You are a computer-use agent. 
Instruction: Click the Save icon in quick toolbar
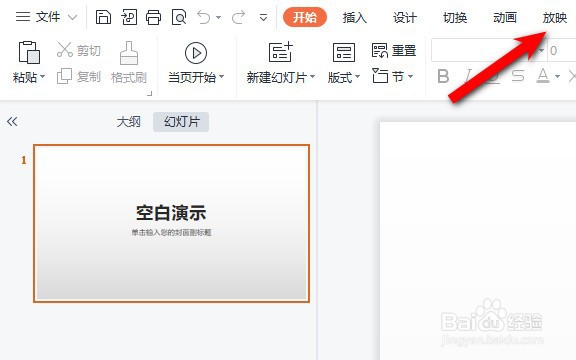click(103, 17)
